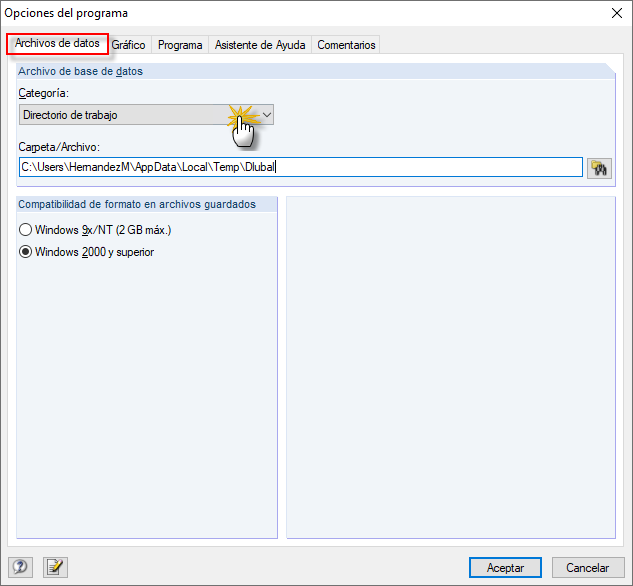This screenshot has height=586, width=633.
Task: Open the Asistente de Ayuda tab
Action: click(260, 45)
